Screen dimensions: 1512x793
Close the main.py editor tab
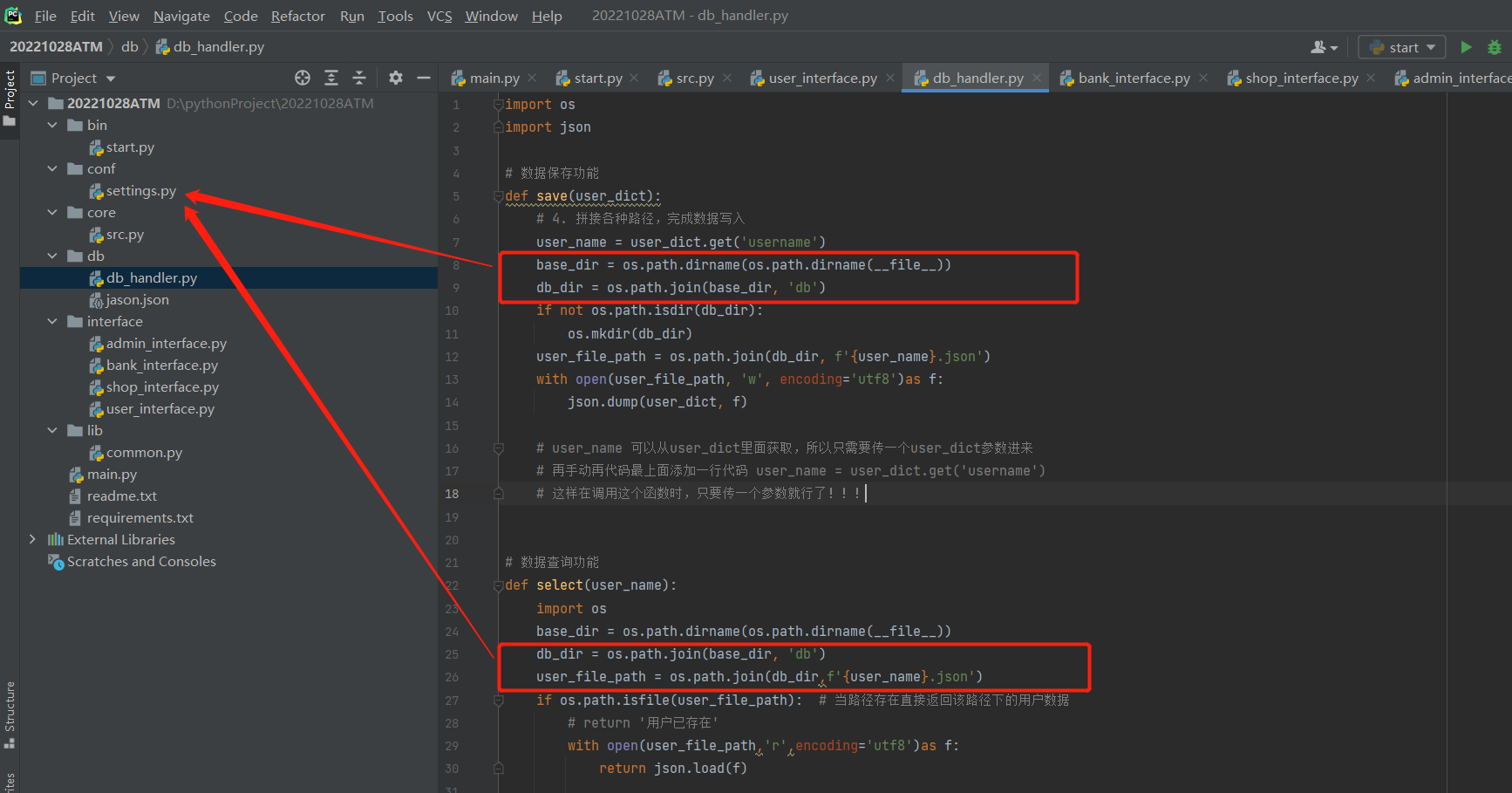point(532,78)
